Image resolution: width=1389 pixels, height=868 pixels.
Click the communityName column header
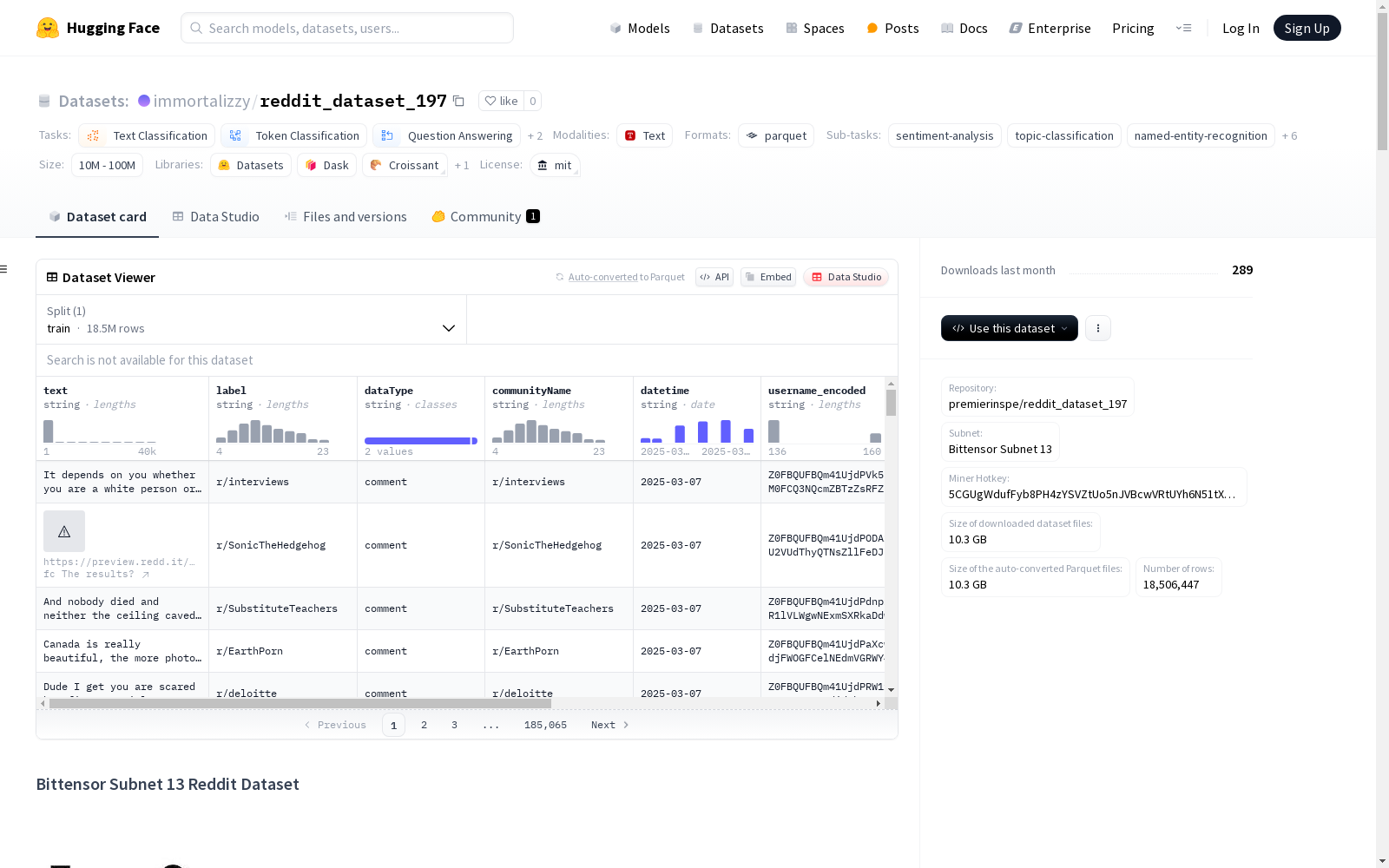(x=531, y=391)
